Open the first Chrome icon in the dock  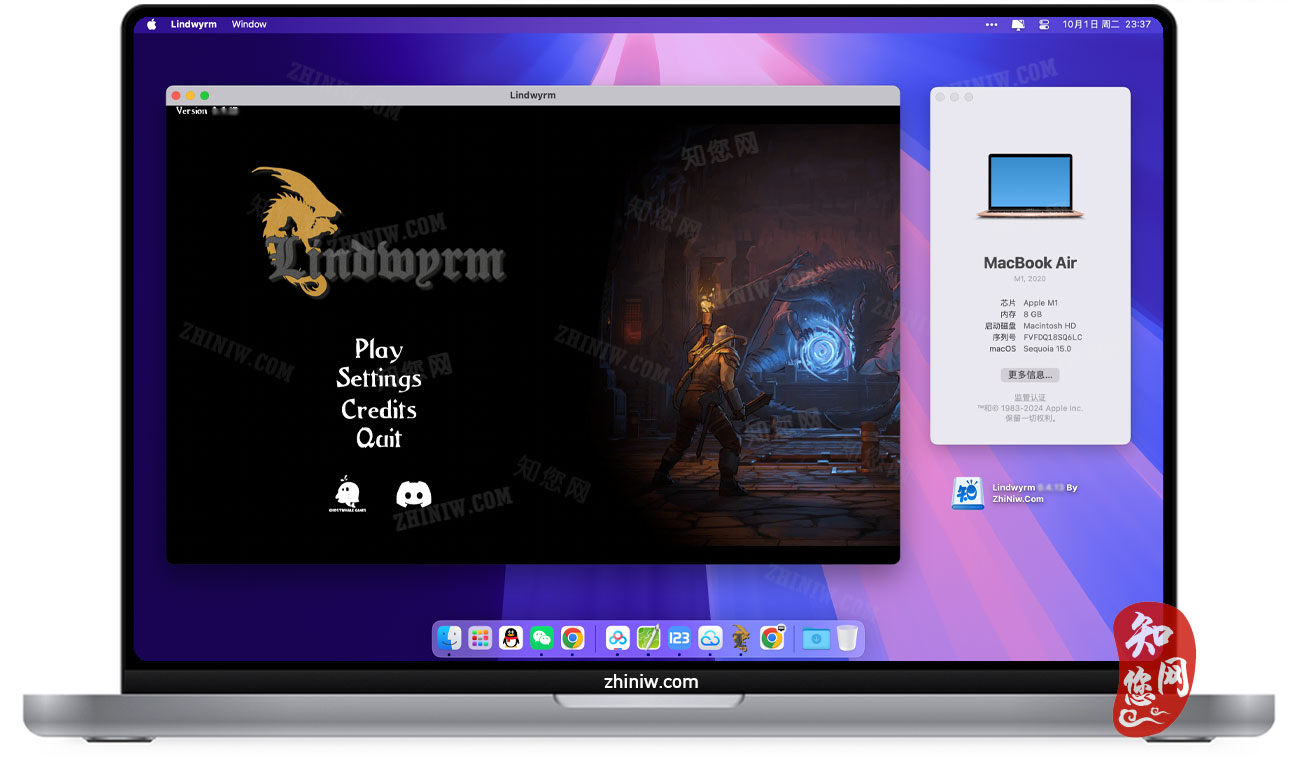coord(572,638)
